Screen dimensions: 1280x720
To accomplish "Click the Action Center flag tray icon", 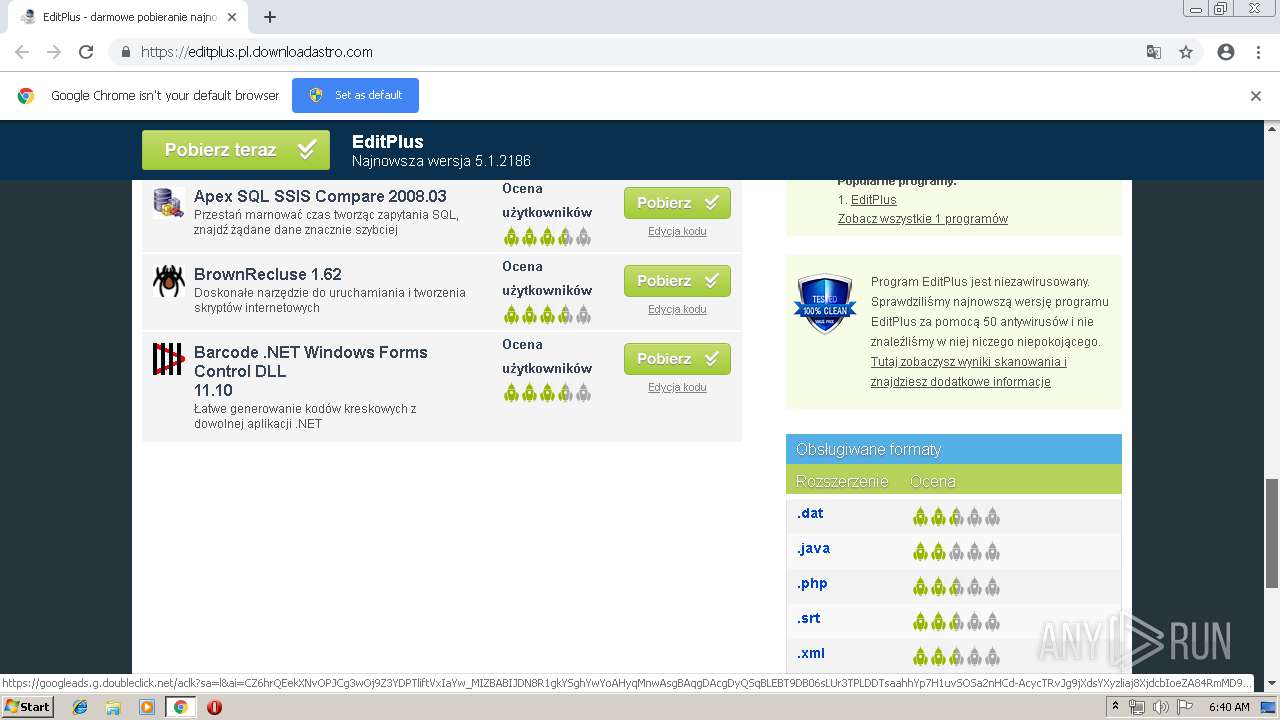I will click(x=1185, y=707).
